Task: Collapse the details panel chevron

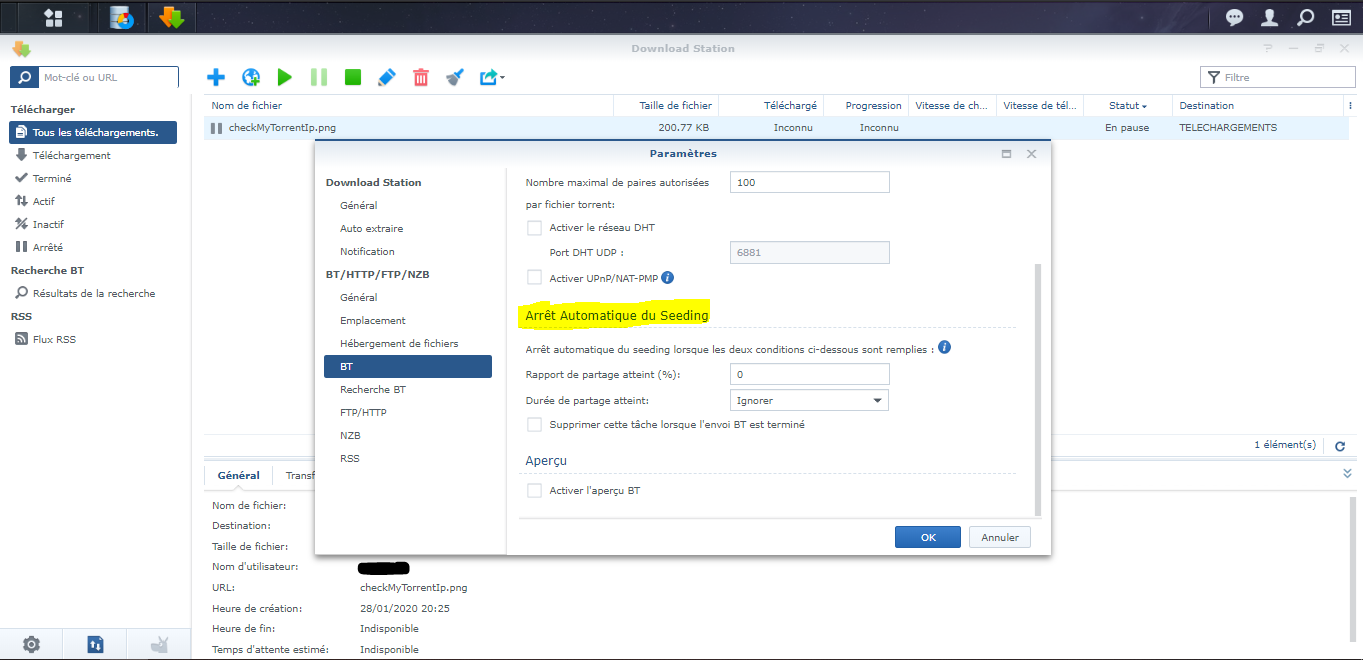Action: click(x=1347, y=474)
